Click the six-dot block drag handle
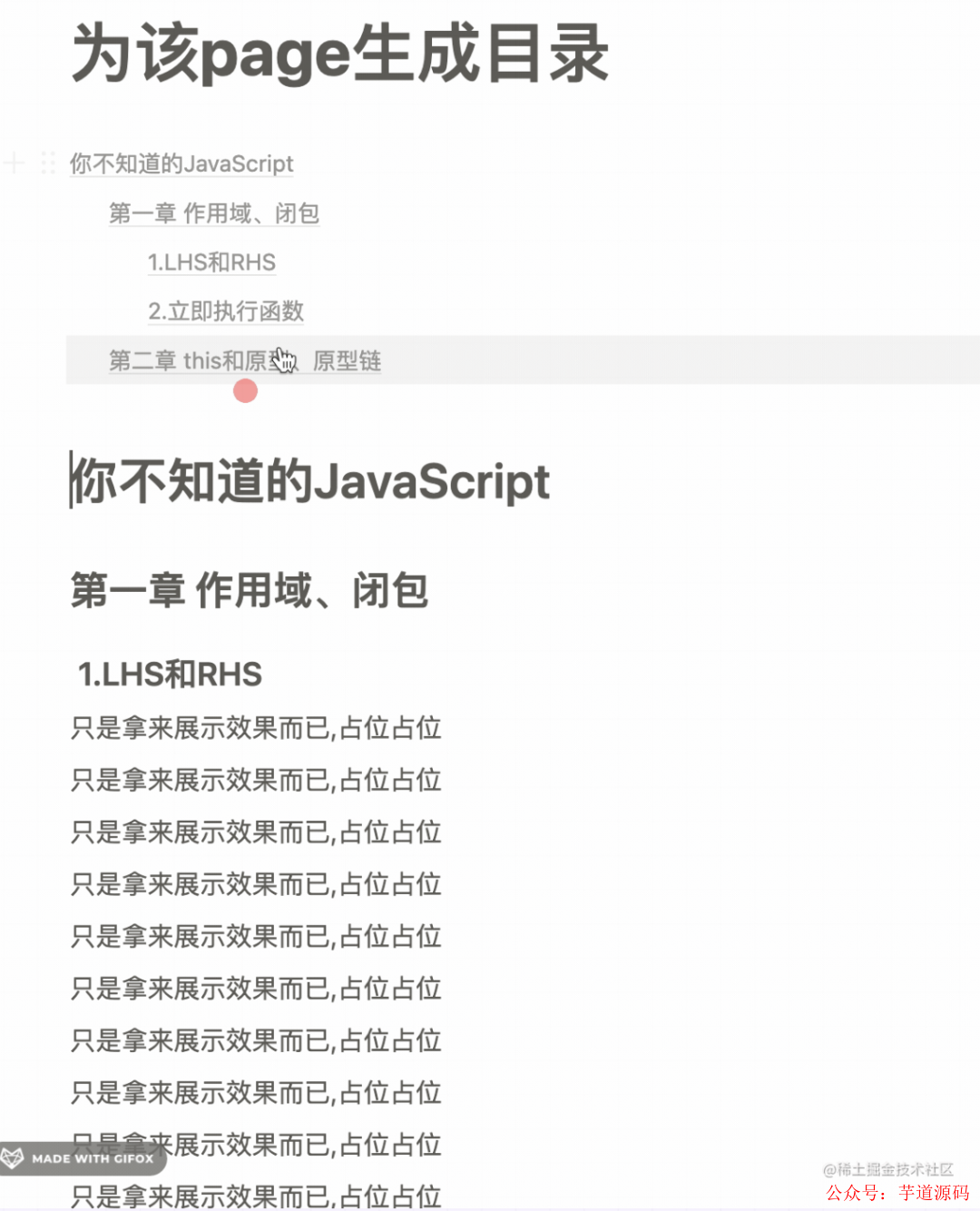Viewport: 980px width, 1211px height. click(48, 163)
